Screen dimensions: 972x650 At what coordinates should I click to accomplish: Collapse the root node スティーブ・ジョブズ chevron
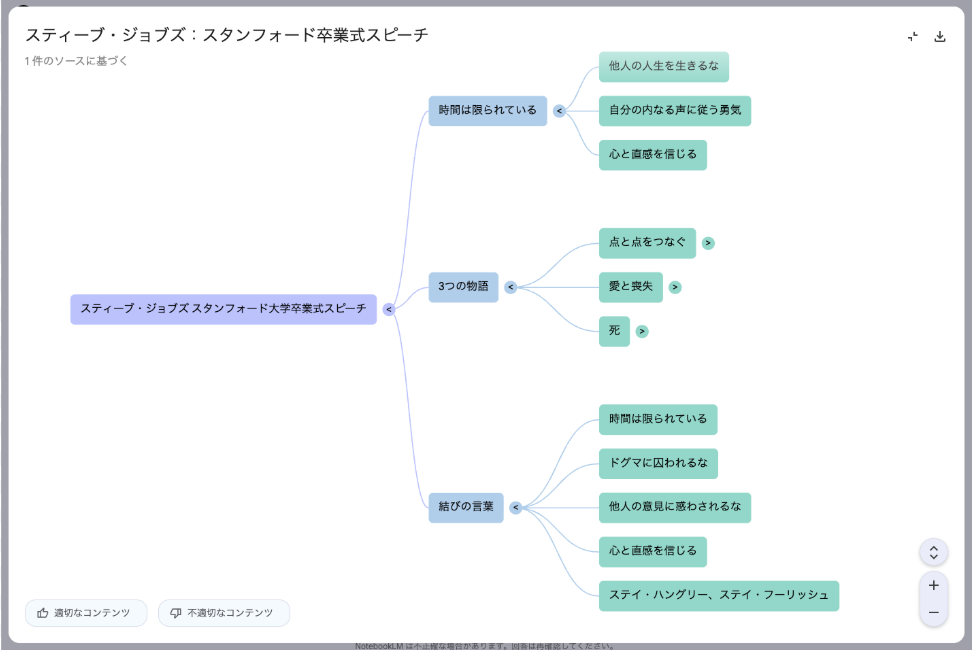(x=389, y=309)
